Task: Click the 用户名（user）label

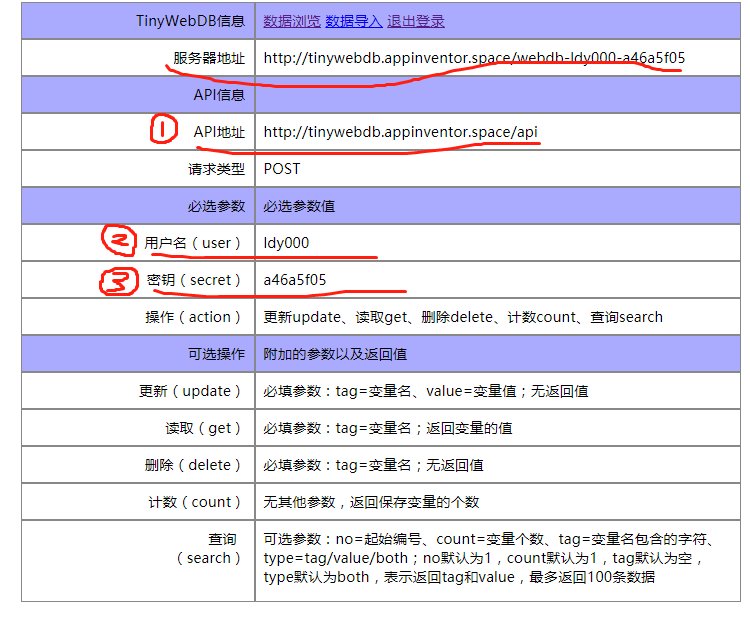Action: 193,243
